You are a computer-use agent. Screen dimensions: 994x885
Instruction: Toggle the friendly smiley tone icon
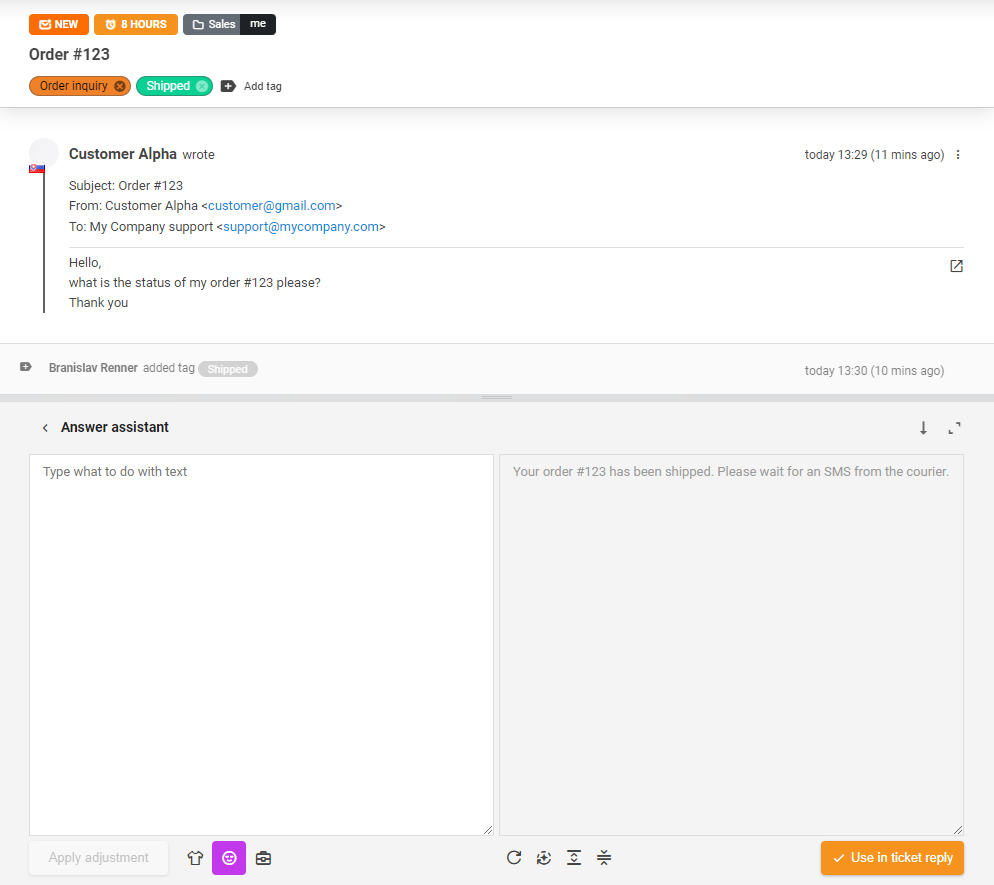click(229, 858)
